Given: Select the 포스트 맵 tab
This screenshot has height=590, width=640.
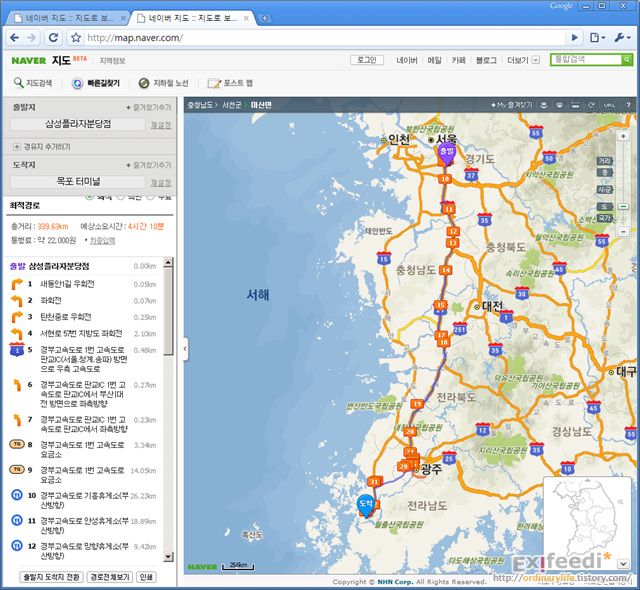Looking at the screenshot, I should point(230,83).
